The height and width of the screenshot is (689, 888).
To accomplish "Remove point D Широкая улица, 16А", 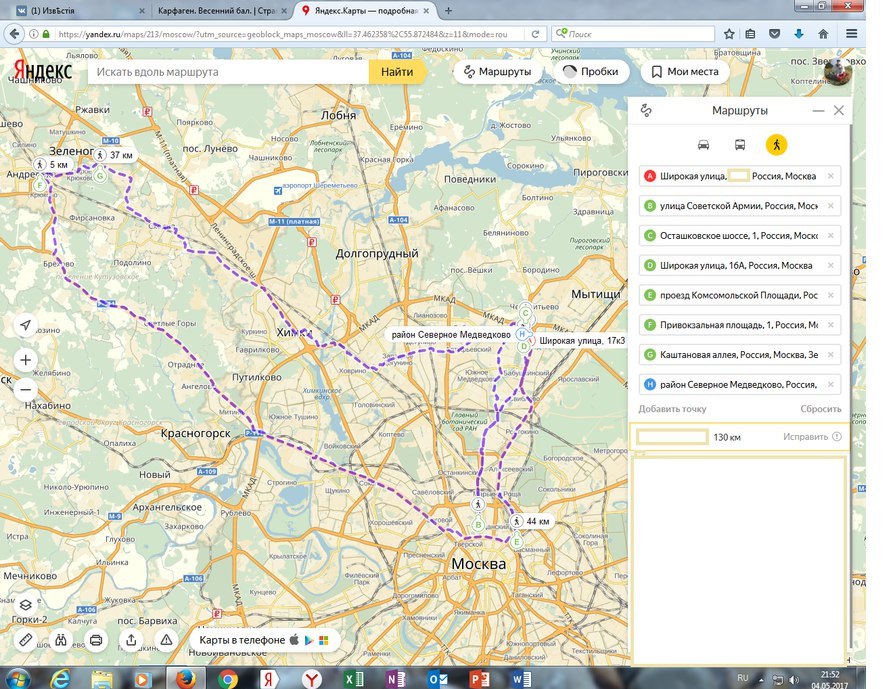I will [x=831, y=266].
